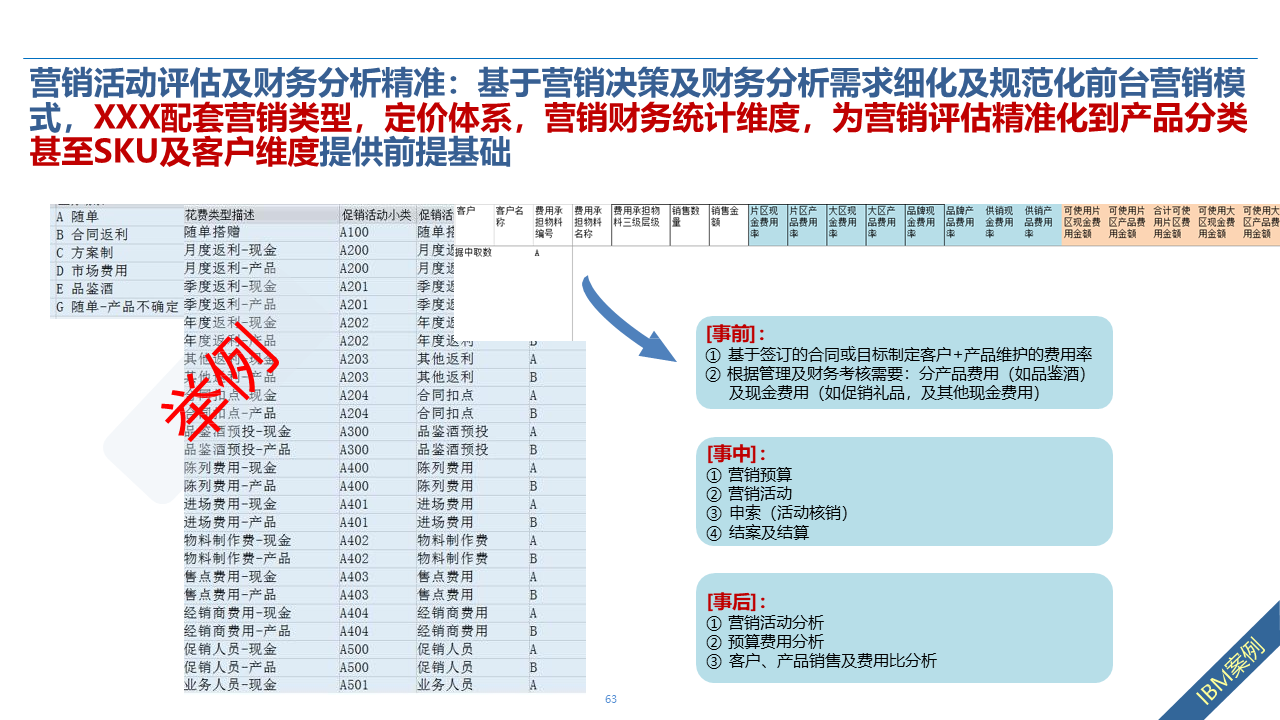This screenshot has height=720, width=1280.
Task: Select the "月度返利-现金" cell
Action: [x=260, y=250]
